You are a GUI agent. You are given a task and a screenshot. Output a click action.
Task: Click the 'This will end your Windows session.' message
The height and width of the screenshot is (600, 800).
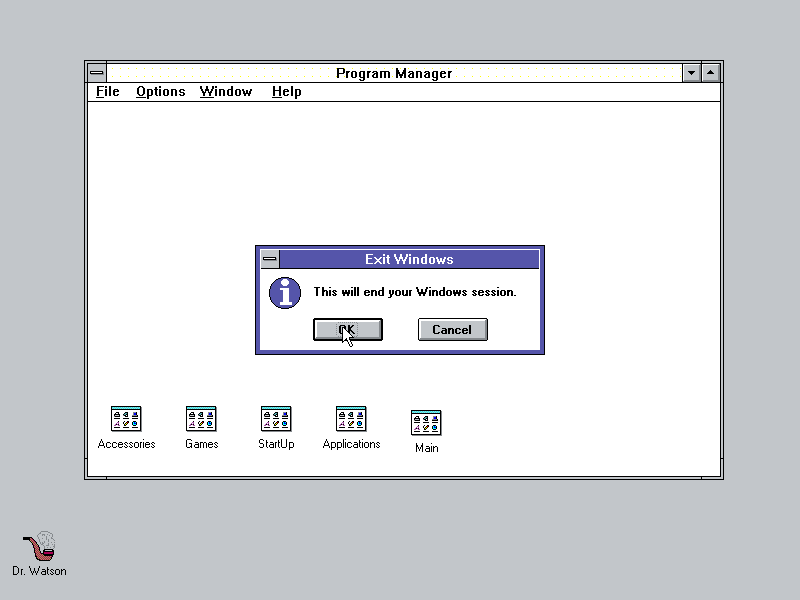[x=415, y=292]
